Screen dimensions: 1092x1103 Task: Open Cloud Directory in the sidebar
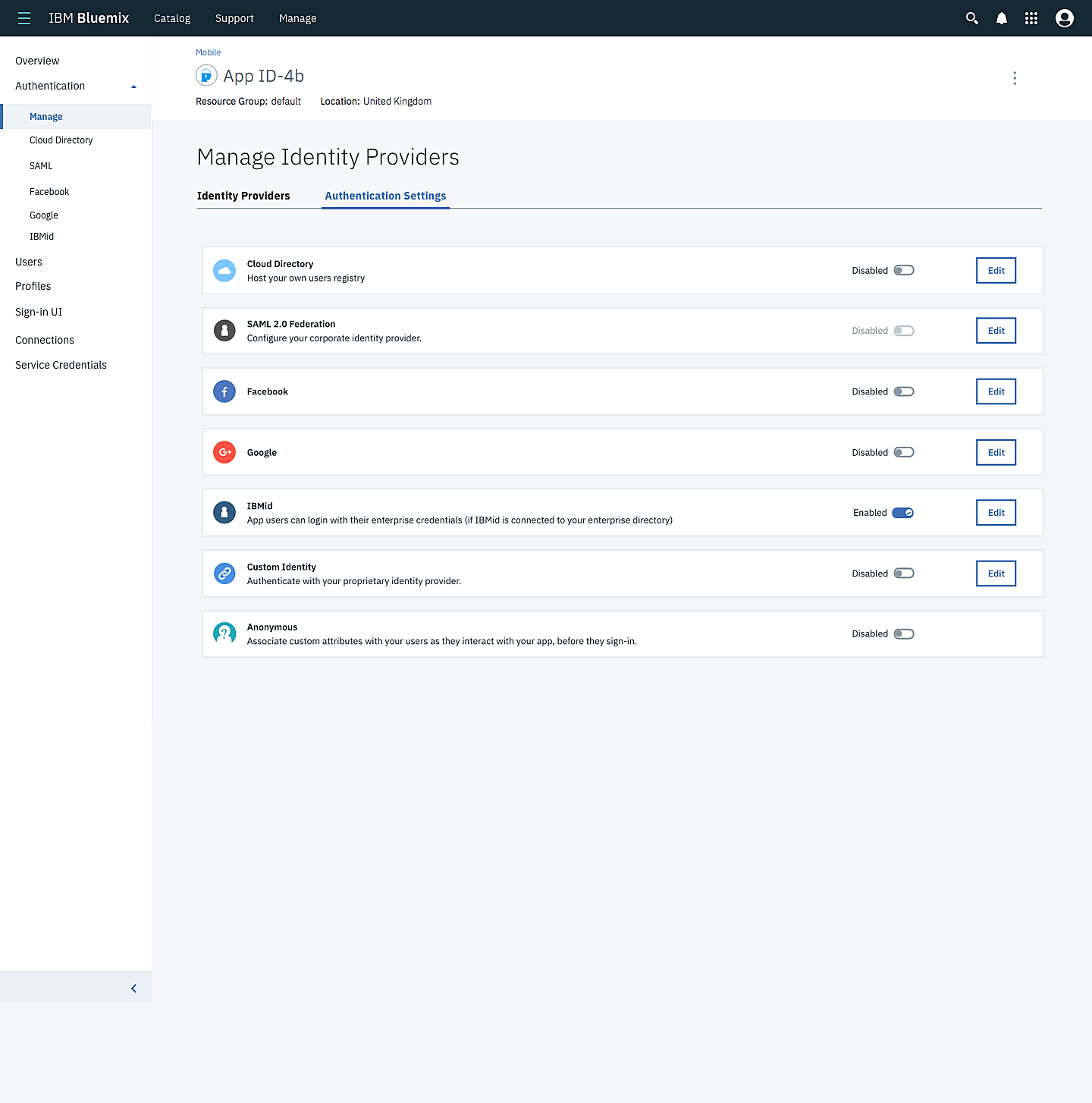61,140
